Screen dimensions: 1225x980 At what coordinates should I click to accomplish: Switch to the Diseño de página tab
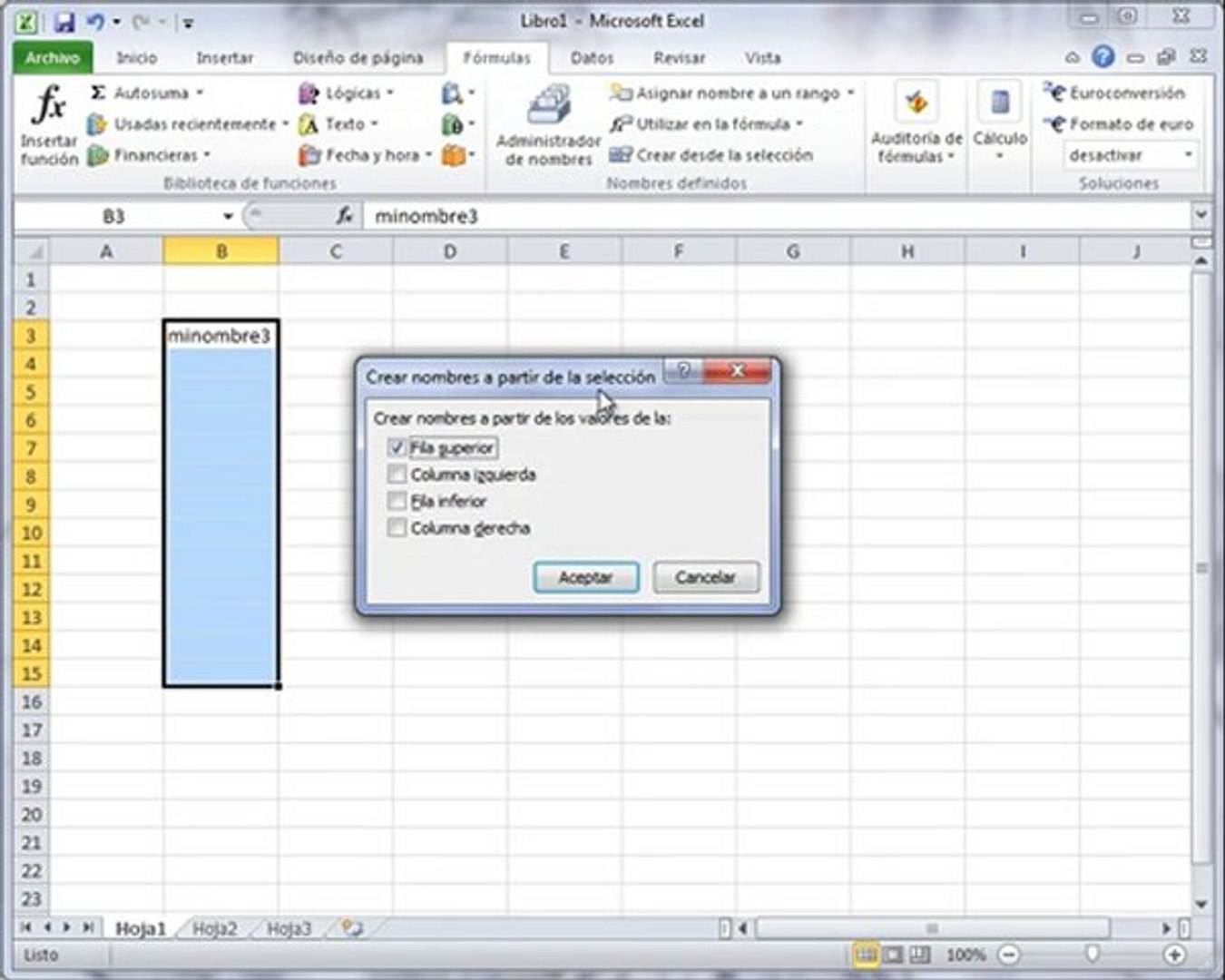tap(358, 57)
